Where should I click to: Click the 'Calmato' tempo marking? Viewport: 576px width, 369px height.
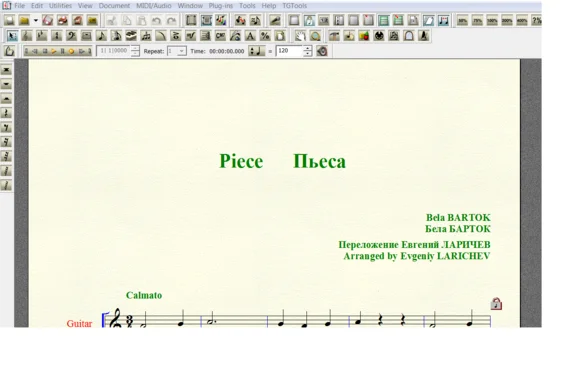pyautogui.click(x=144, y=295)
